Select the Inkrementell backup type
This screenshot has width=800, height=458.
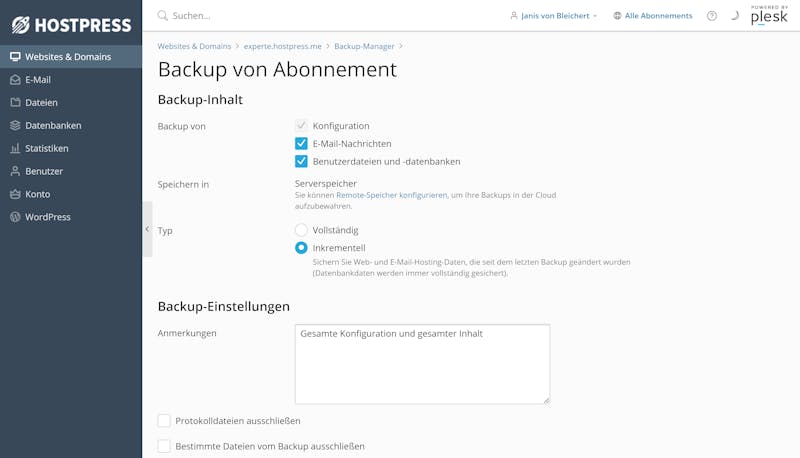(x=301, y=248)
